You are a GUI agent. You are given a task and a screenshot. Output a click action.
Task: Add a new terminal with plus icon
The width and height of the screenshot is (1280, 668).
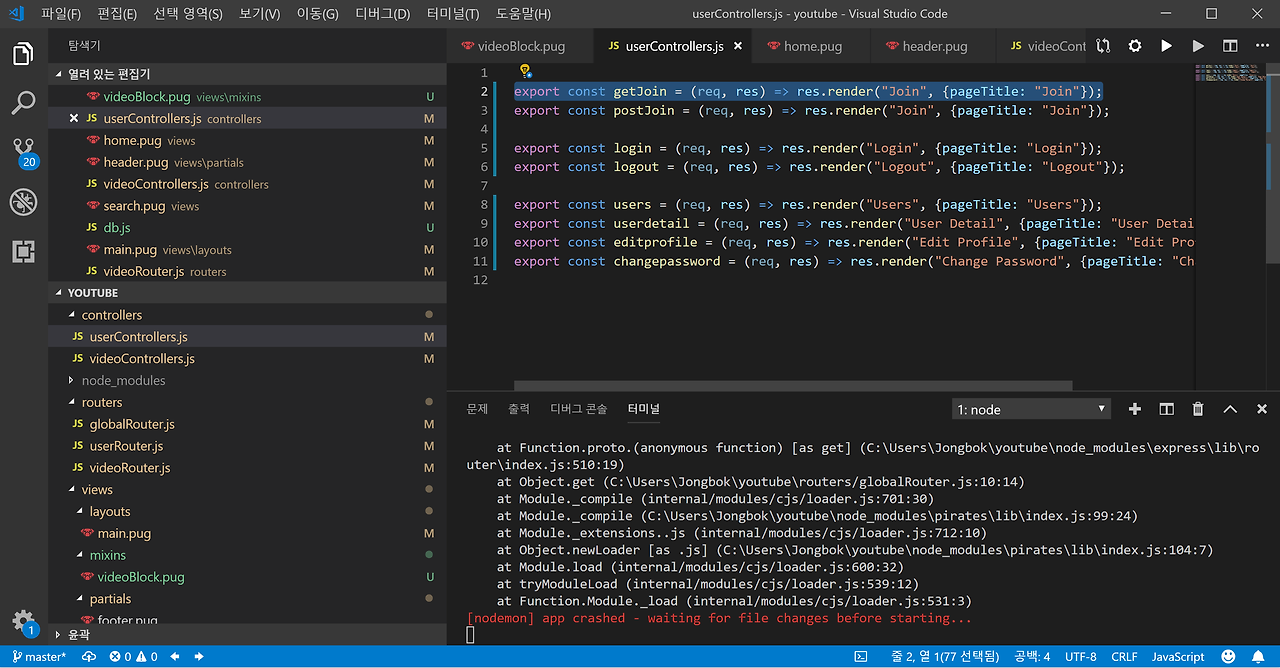point(1134,409)
